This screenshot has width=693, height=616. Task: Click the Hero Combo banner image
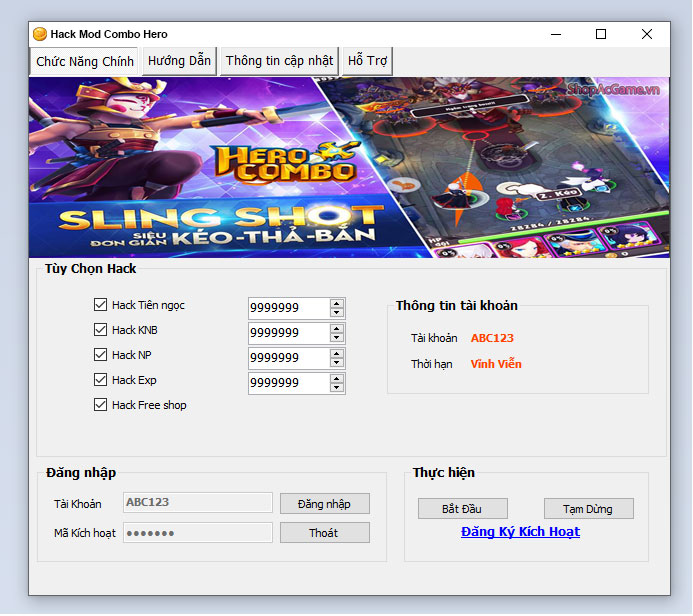click(349, 167)
